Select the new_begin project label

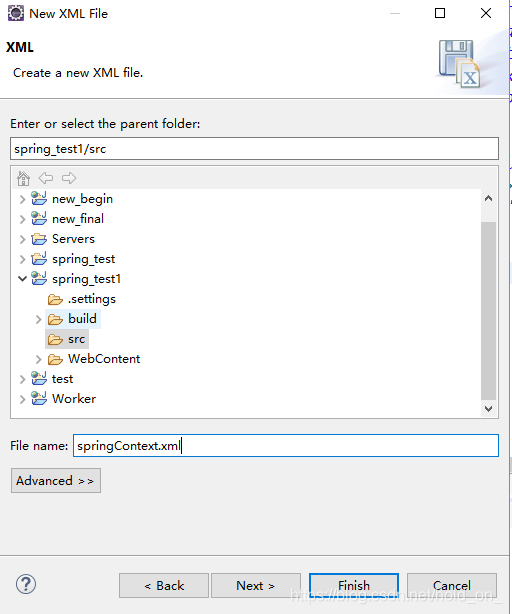pyautogui.click(x=83, y=199)
